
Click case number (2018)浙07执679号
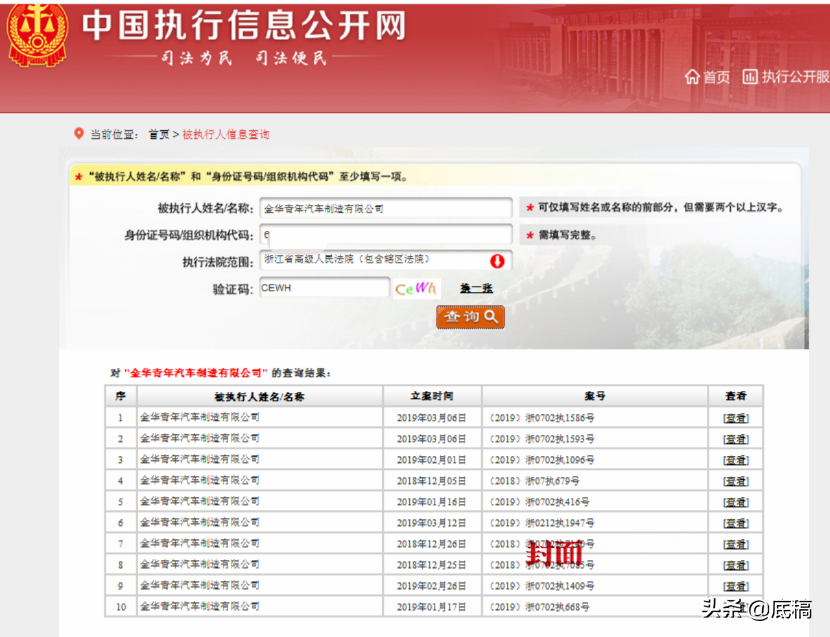[533, 481]
